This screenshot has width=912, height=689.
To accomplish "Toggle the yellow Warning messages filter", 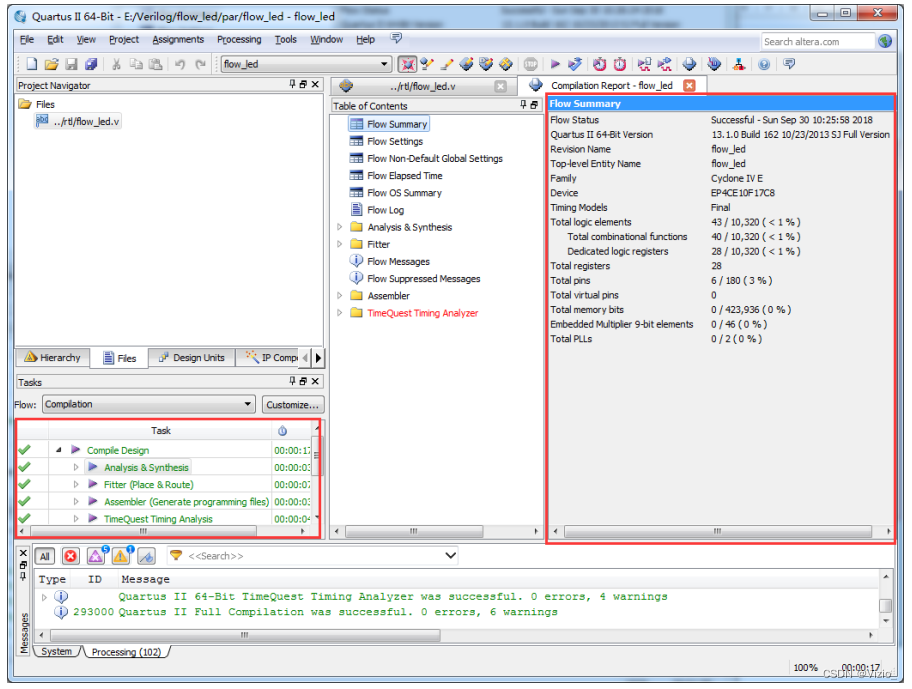I will click(x=120, y=556).
